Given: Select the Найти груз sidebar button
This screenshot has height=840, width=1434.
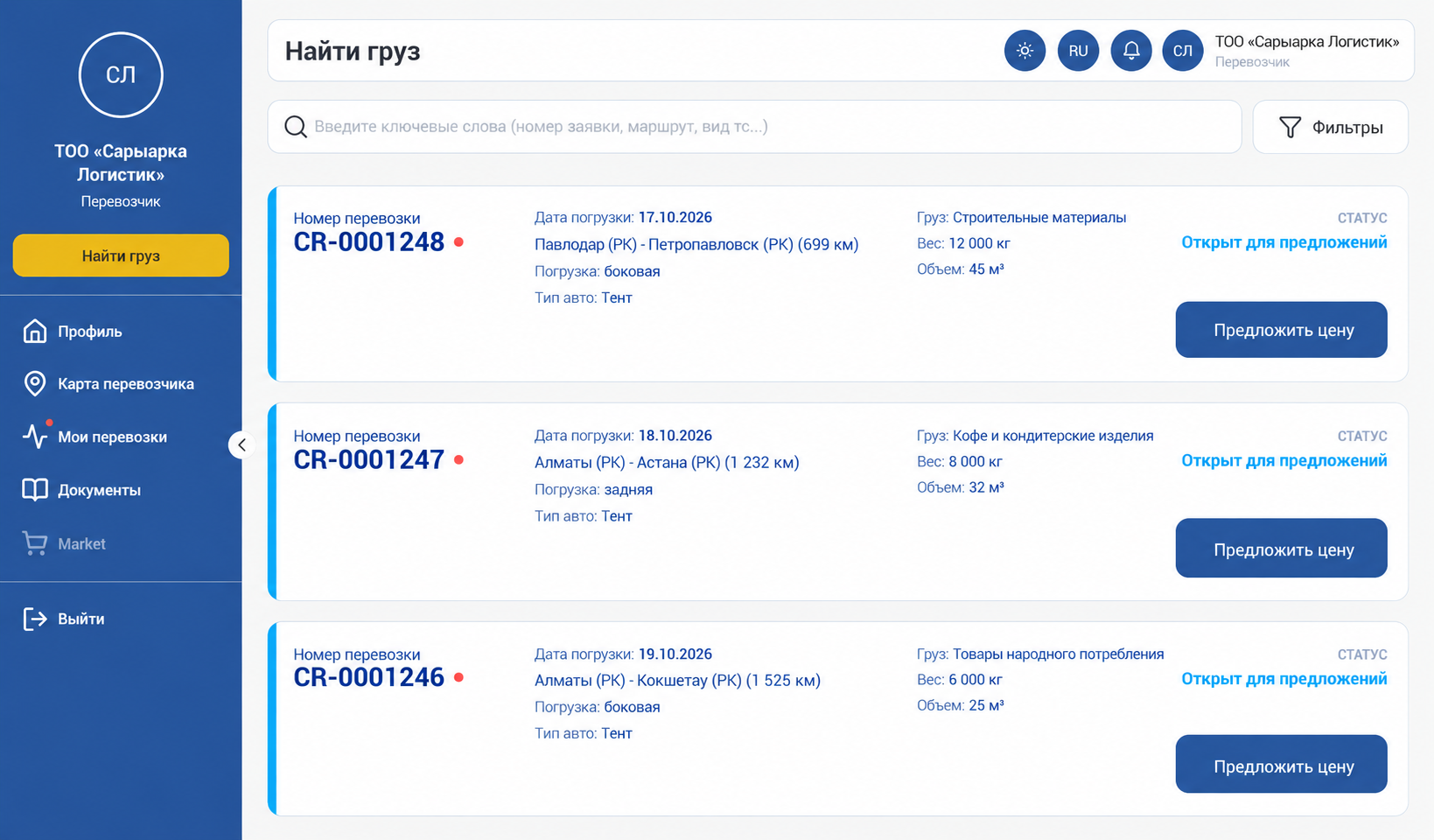Looking at the screenshot, I should (x=121, y=255).
